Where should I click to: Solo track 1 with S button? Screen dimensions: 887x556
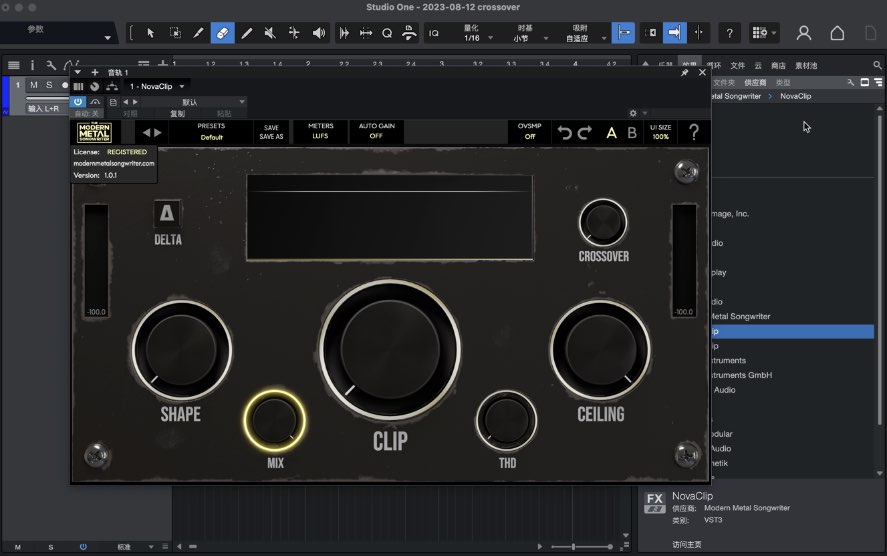pyautogui.click(x=49, y=85)
